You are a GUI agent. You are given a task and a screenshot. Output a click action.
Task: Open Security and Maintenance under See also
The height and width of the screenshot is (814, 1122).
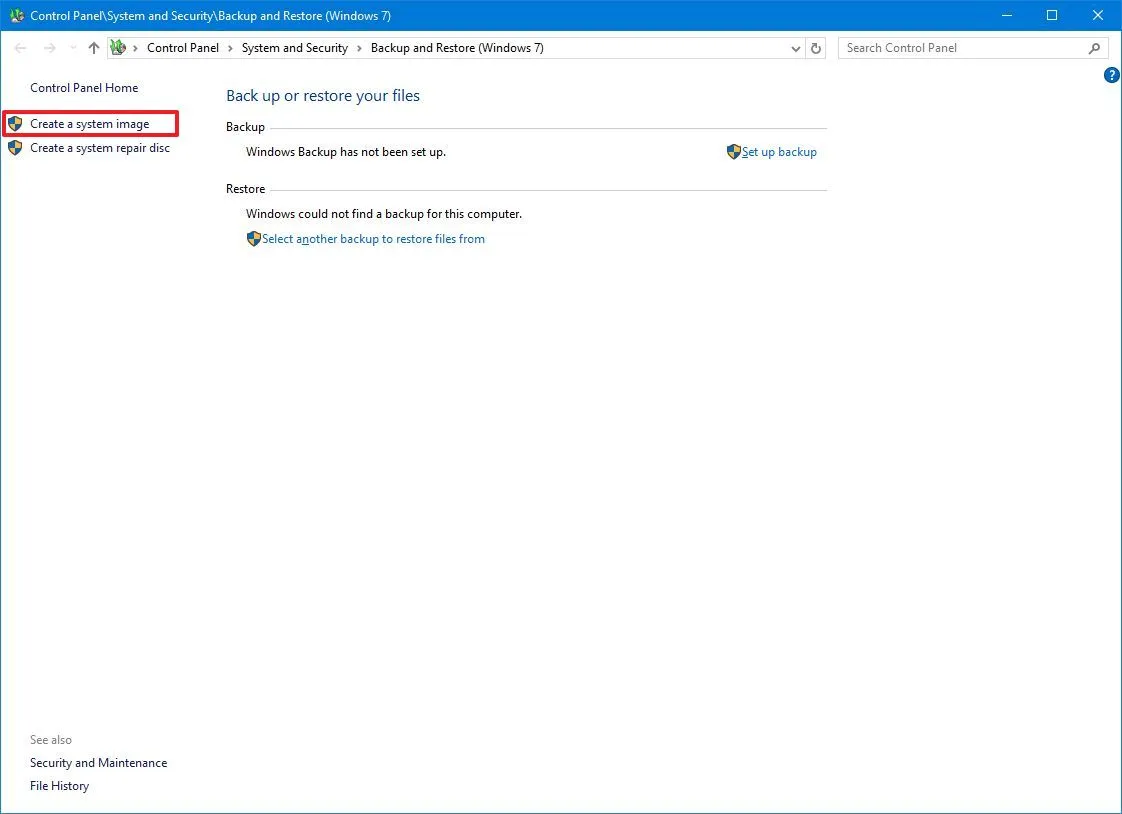(98, 762)
